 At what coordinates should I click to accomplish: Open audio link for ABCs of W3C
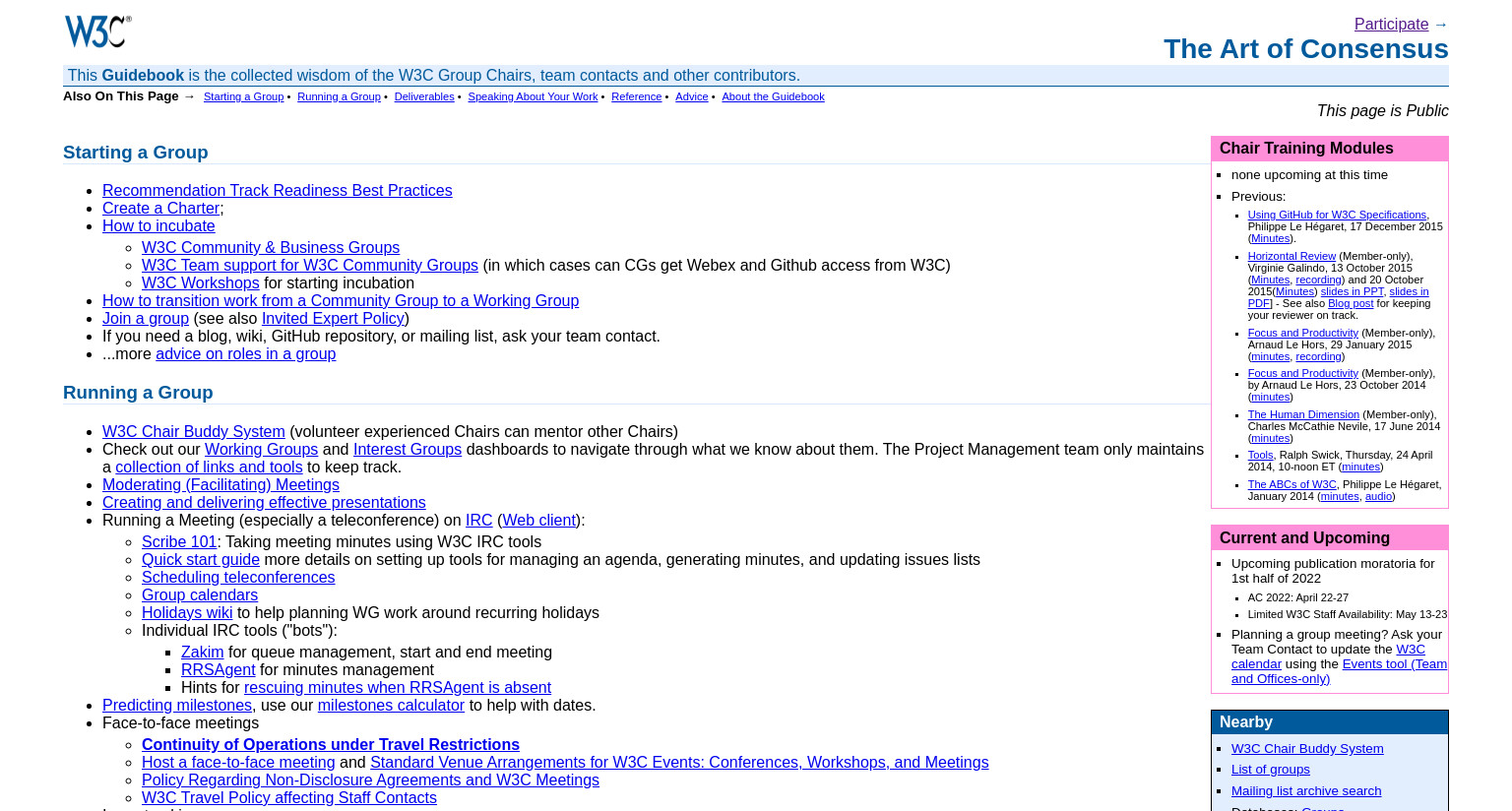(1378, 496)
